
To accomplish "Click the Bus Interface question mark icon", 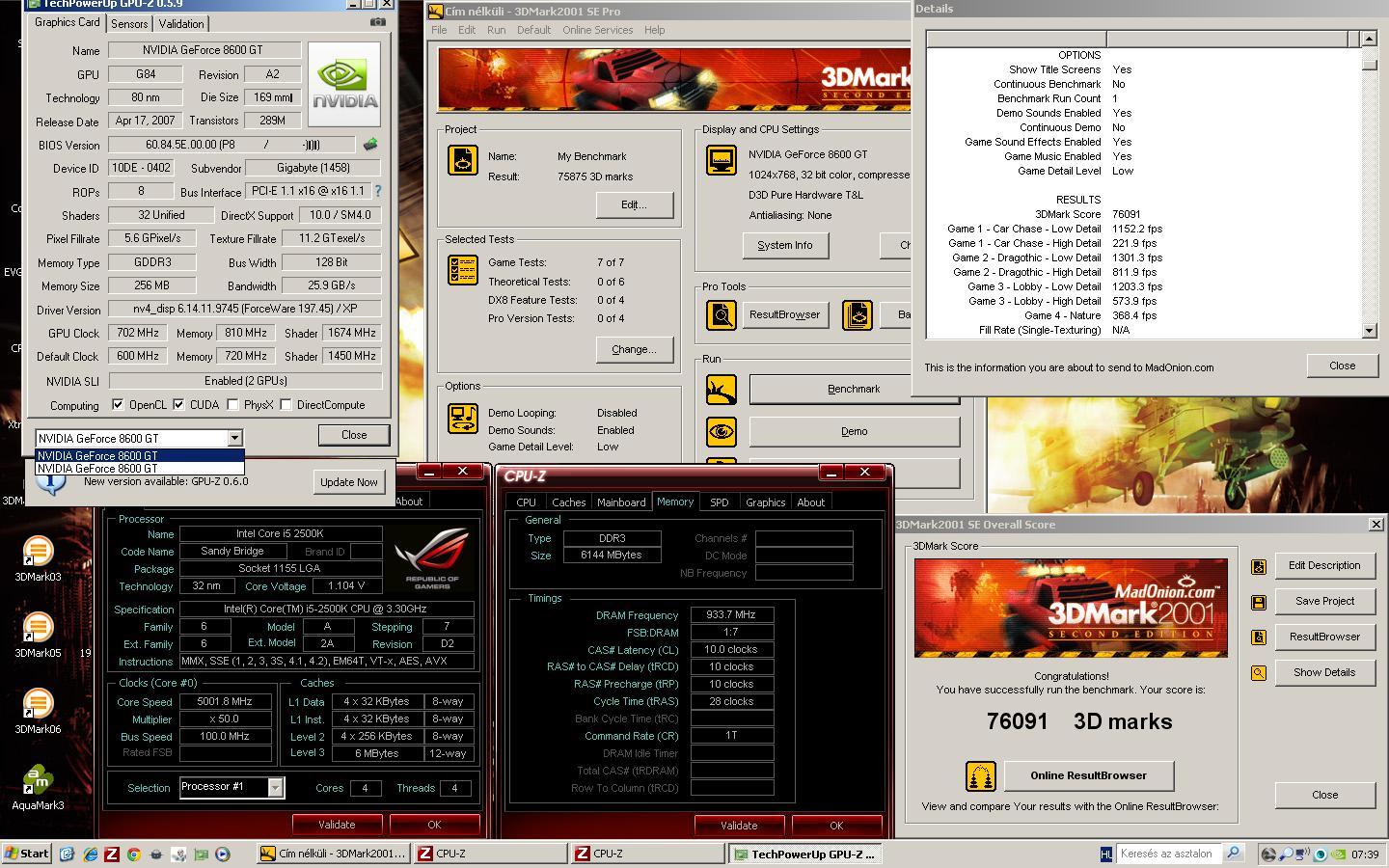I will 378,191.
